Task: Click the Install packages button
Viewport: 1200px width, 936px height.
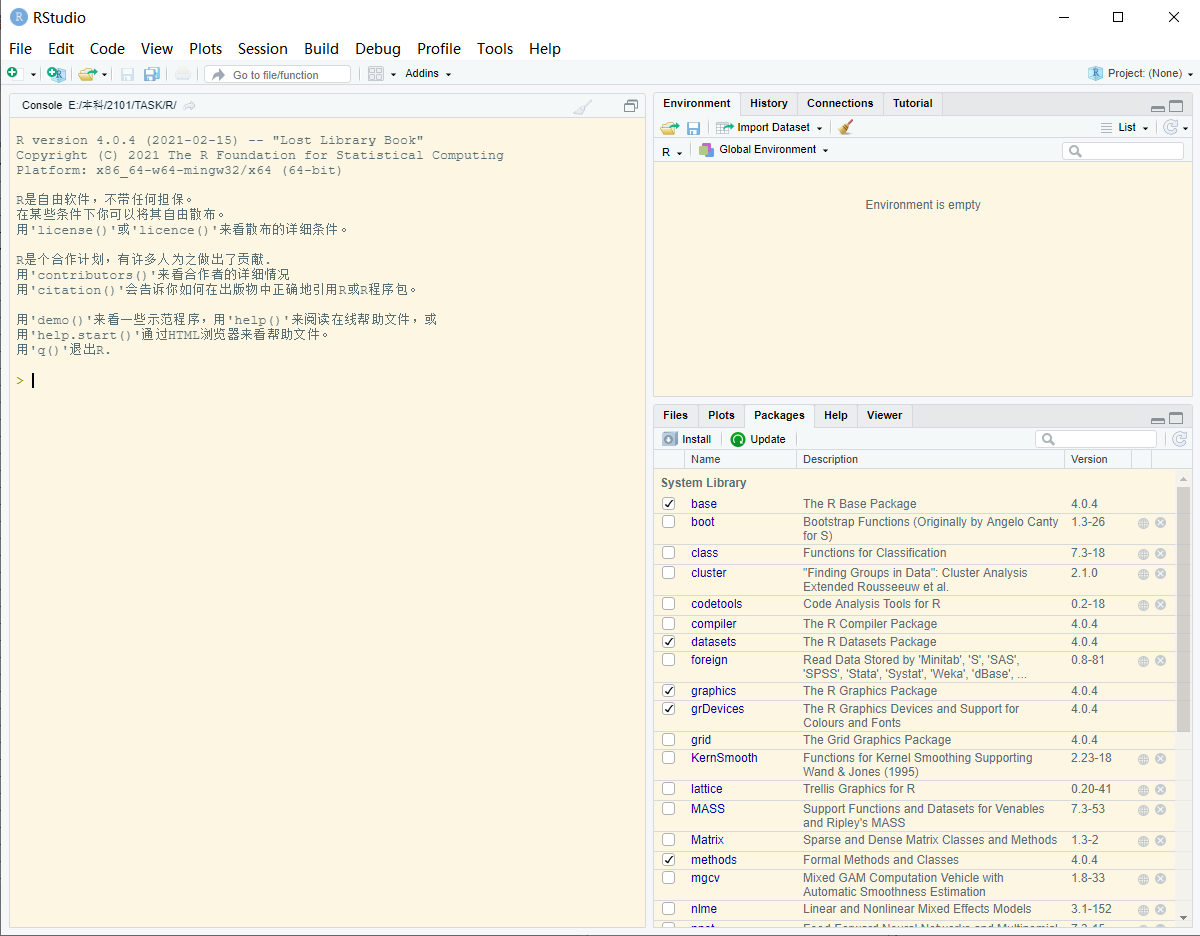Action: pos(686,438)
